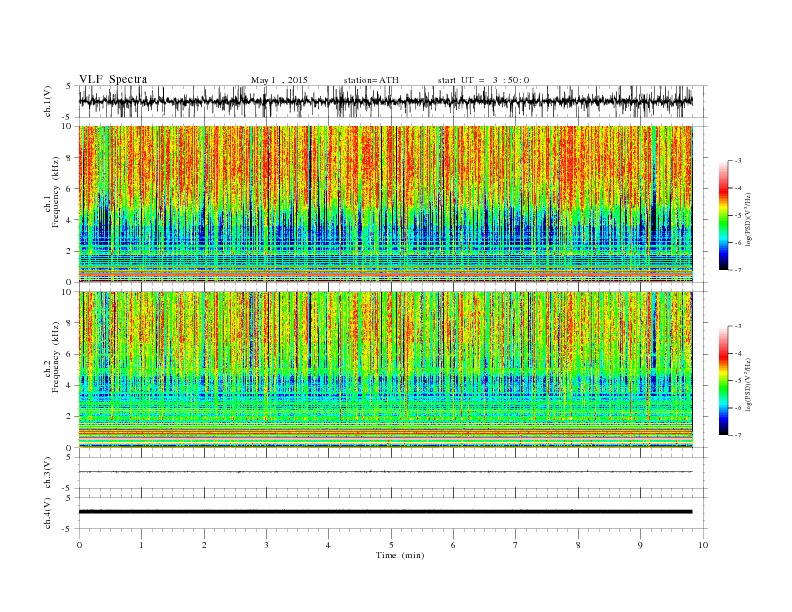Click the ch.1 voltage waveform trace
This screenshot has width=792, height=612.
(385, 101)
